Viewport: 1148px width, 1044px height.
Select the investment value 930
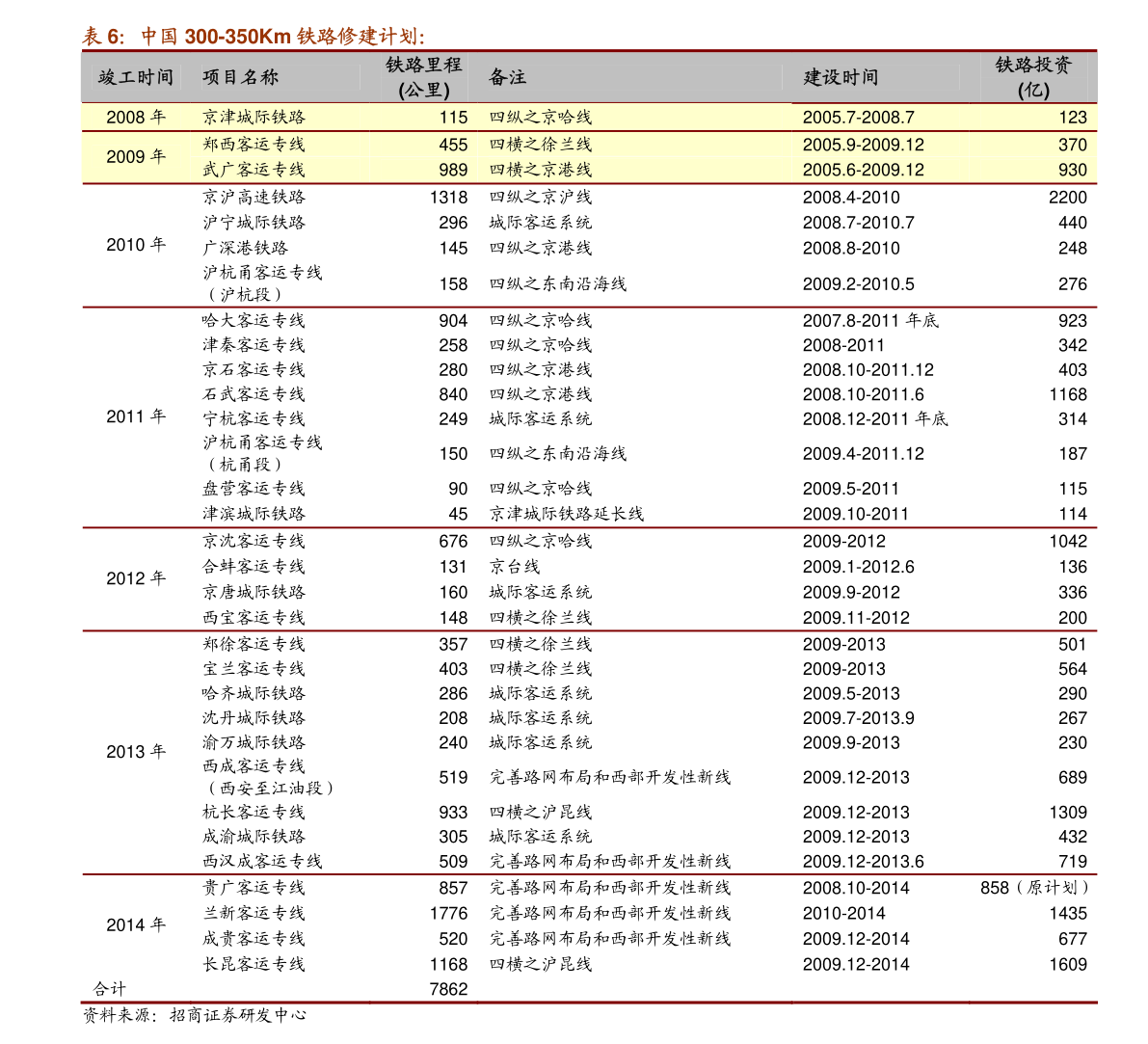click(1072, 170)
